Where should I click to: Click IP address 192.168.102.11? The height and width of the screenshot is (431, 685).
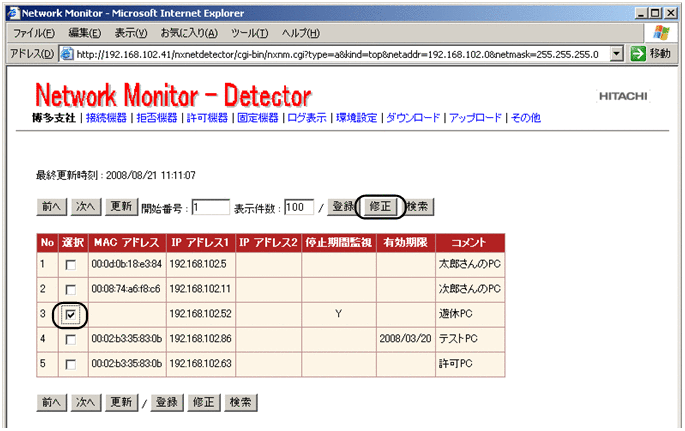point(200,289)
